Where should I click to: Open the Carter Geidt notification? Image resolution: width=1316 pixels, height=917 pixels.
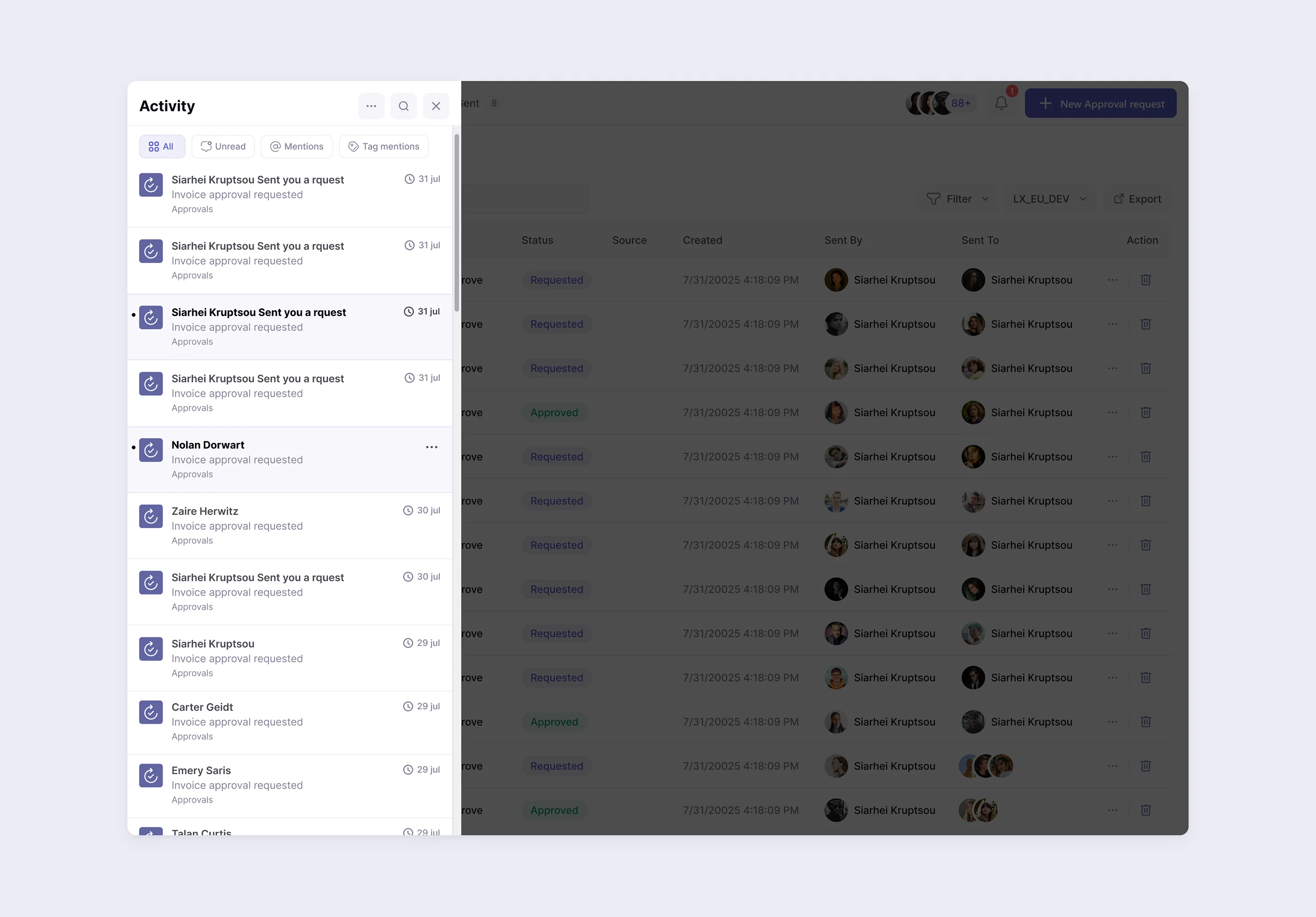click(290, 723)
